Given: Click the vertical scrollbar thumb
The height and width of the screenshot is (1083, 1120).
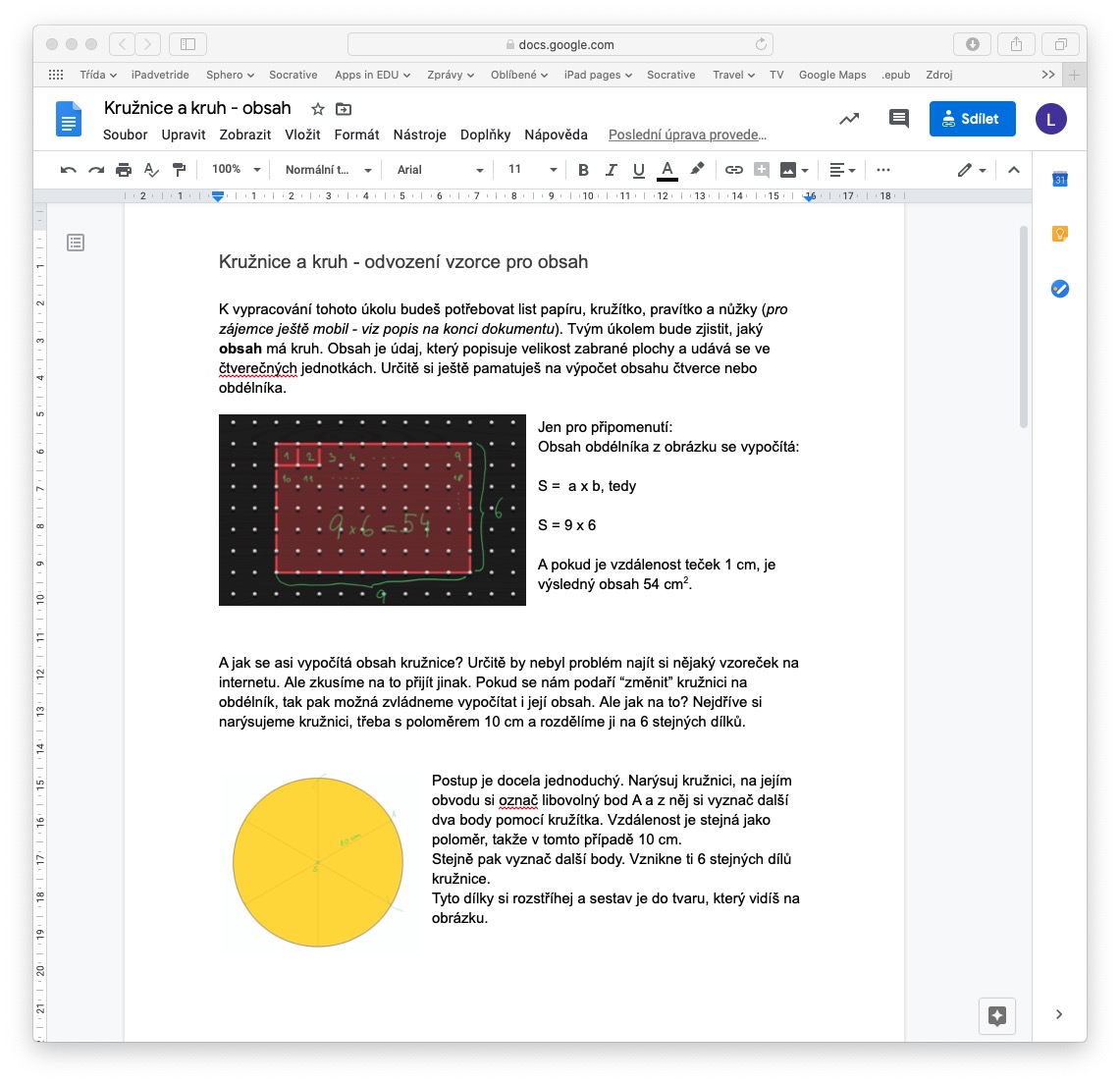Looking at the screenshot, I should (x=1023, y=327).
